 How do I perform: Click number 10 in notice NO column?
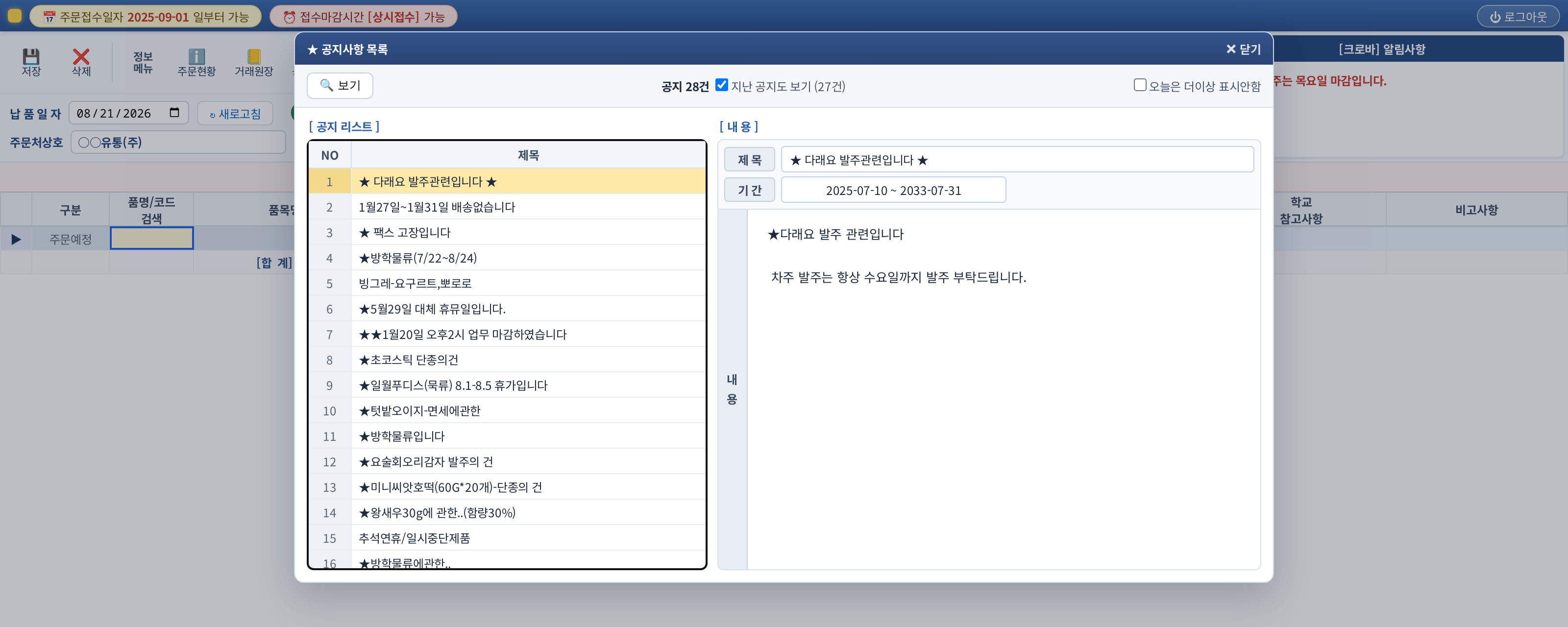[x=330, y=411]
